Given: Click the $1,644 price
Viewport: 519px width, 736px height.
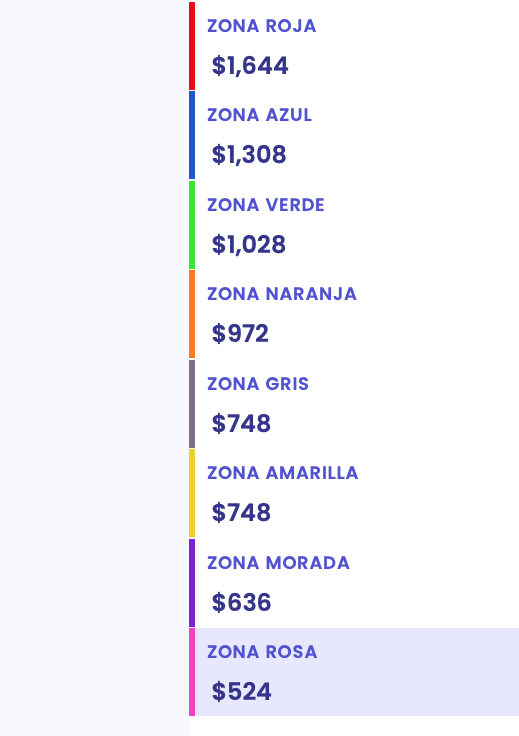Looking at the screenshot, I should coord(250,66).
